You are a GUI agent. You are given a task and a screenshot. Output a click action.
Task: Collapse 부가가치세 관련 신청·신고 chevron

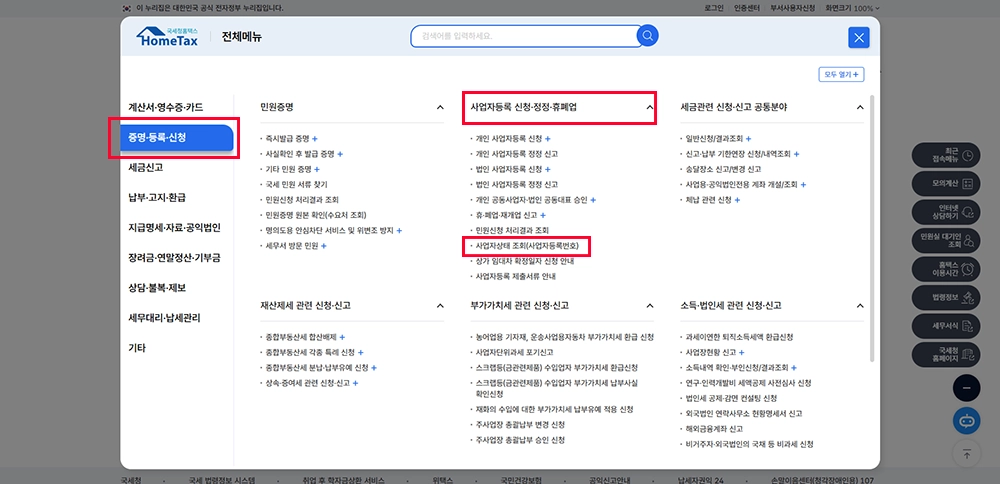(650, 305)
